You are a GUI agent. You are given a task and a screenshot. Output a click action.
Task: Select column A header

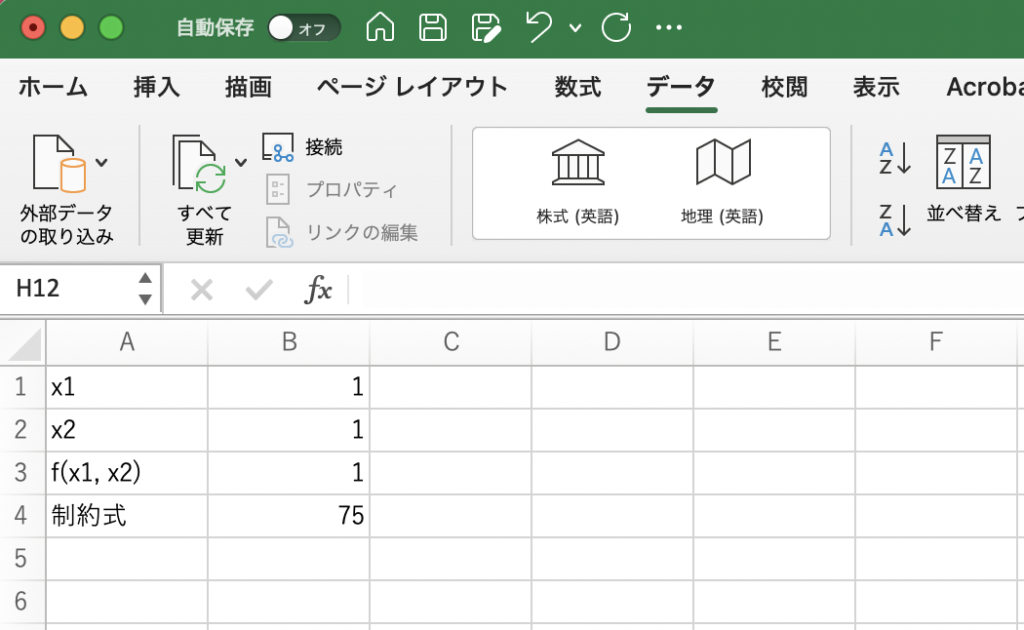tap(127, 342)
